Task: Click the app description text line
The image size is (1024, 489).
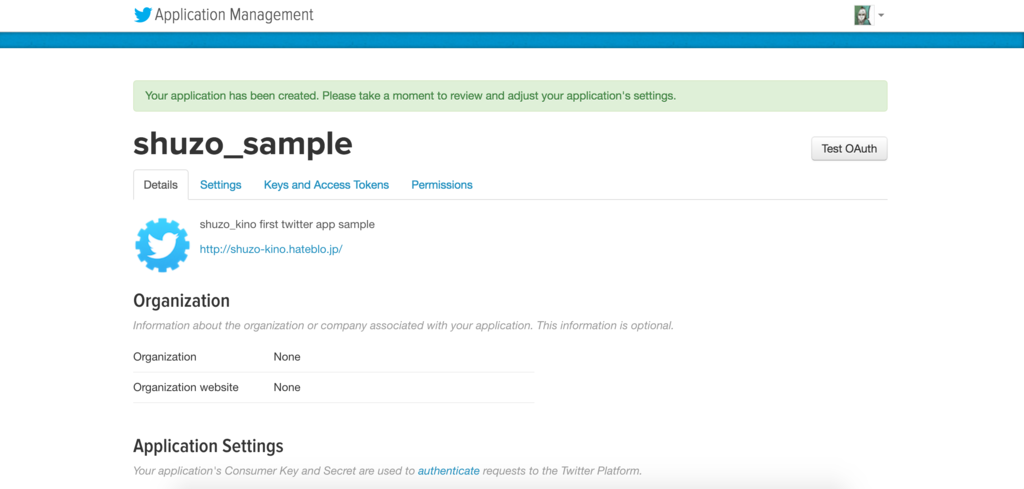Action: point(287,225)
